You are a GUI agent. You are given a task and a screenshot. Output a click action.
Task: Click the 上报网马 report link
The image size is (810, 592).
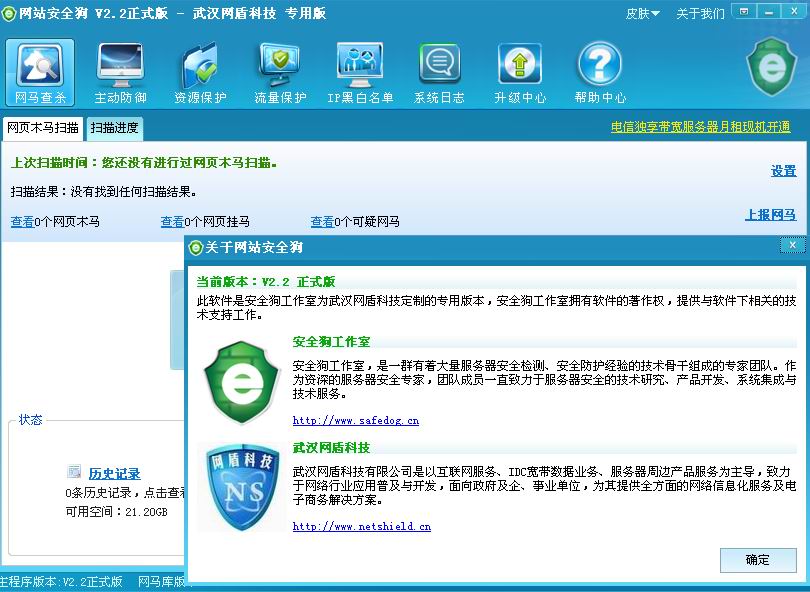(x=770, y=215)
